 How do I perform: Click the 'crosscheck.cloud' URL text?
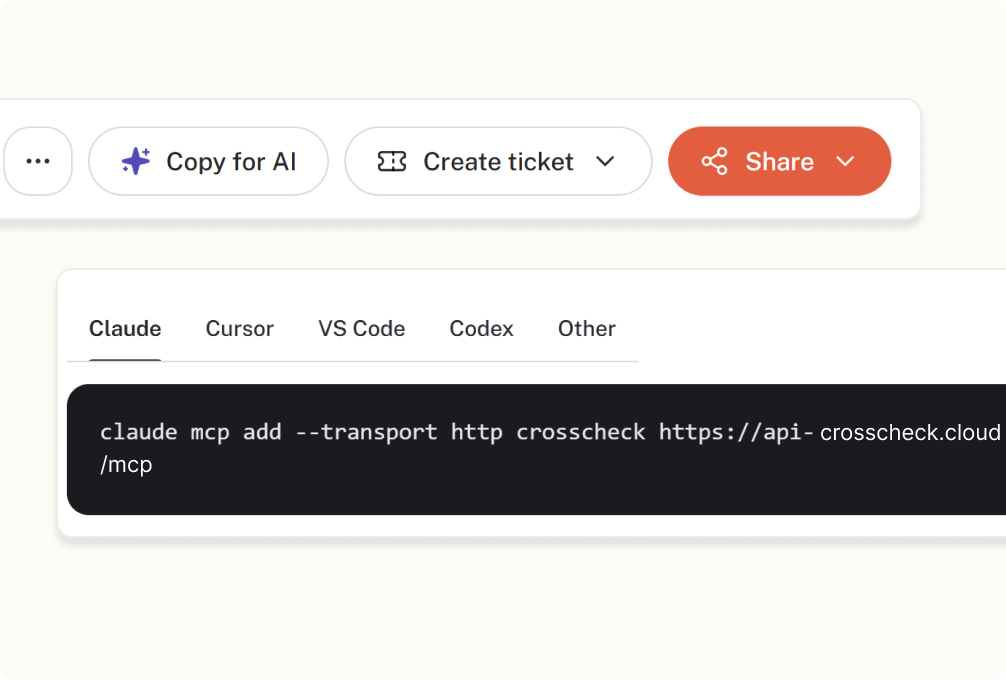[910, 433]
